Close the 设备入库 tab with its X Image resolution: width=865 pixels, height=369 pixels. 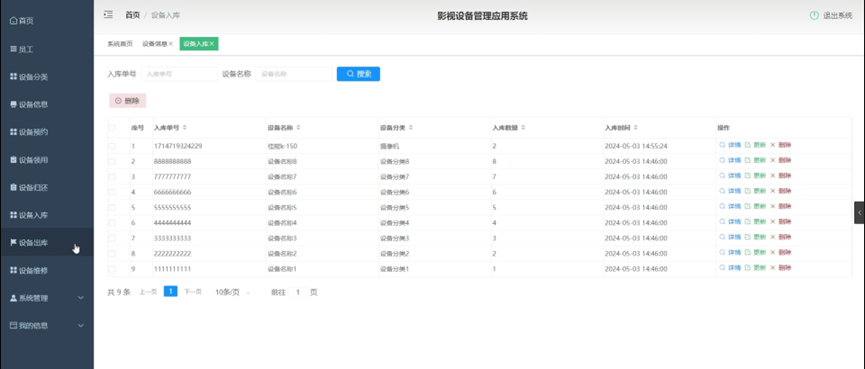[211, 44]
